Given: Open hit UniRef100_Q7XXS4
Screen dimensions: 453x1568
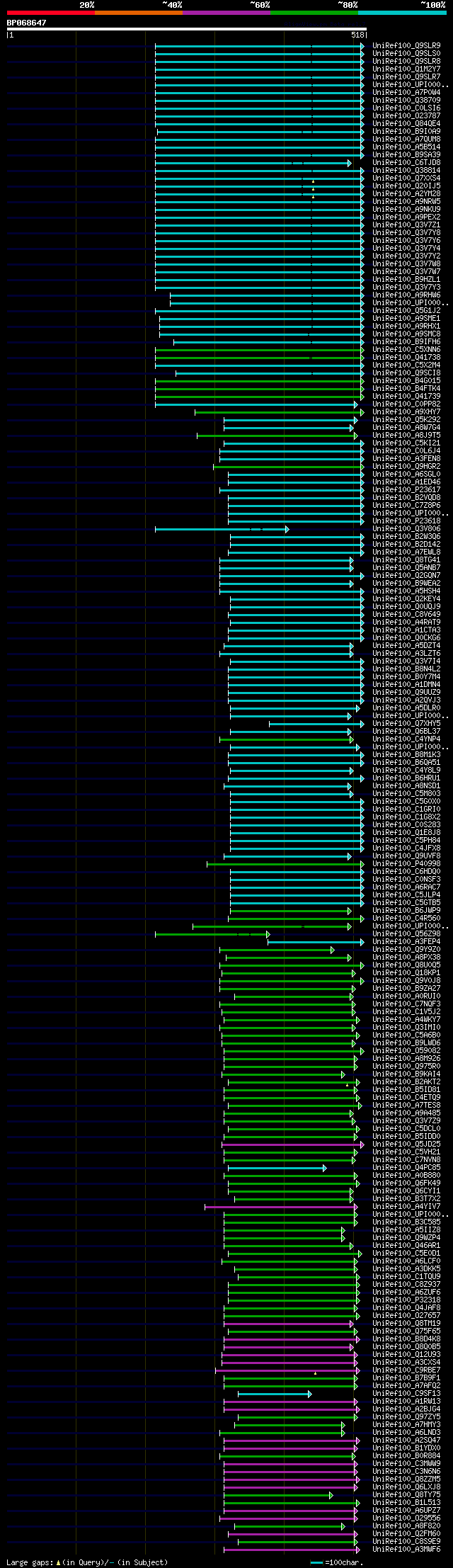Looking at the screenshot, I should (x=406, y=178).
